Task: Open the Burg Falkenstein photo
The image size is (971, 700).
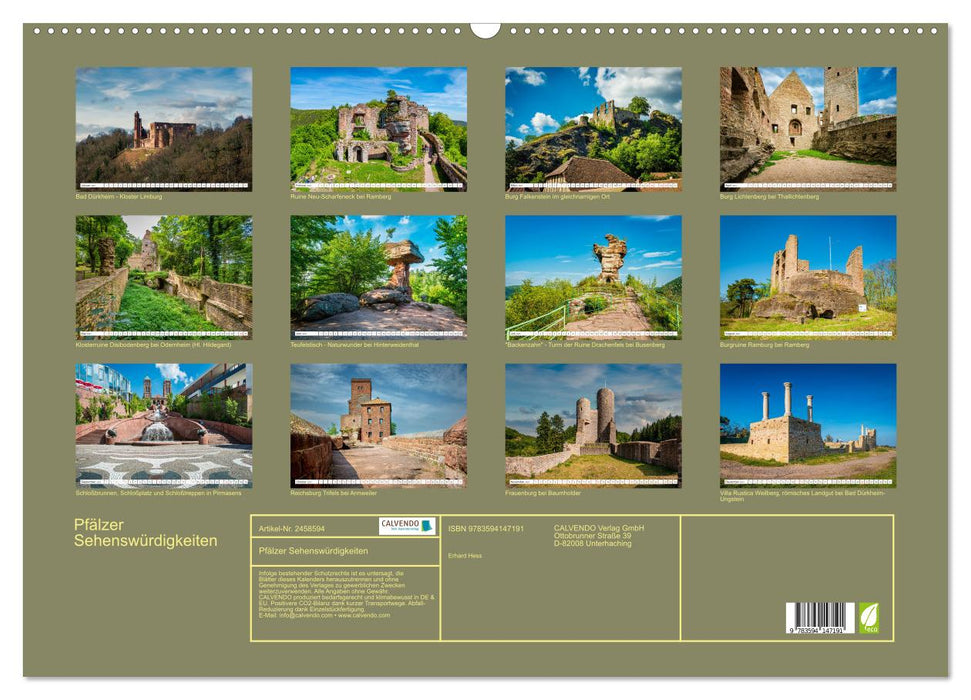Action: (593, 129)
